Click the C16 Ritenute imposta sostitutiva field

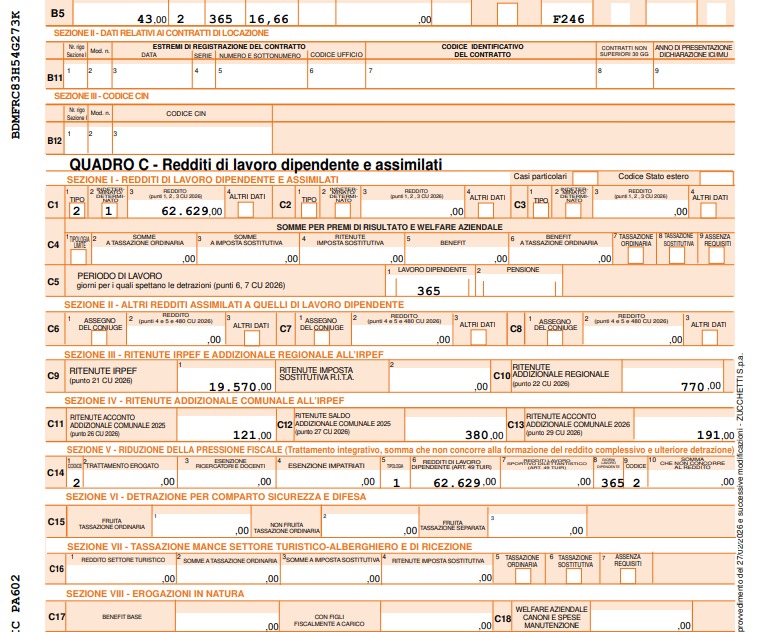pyautogui.click(x=437, y=575)
